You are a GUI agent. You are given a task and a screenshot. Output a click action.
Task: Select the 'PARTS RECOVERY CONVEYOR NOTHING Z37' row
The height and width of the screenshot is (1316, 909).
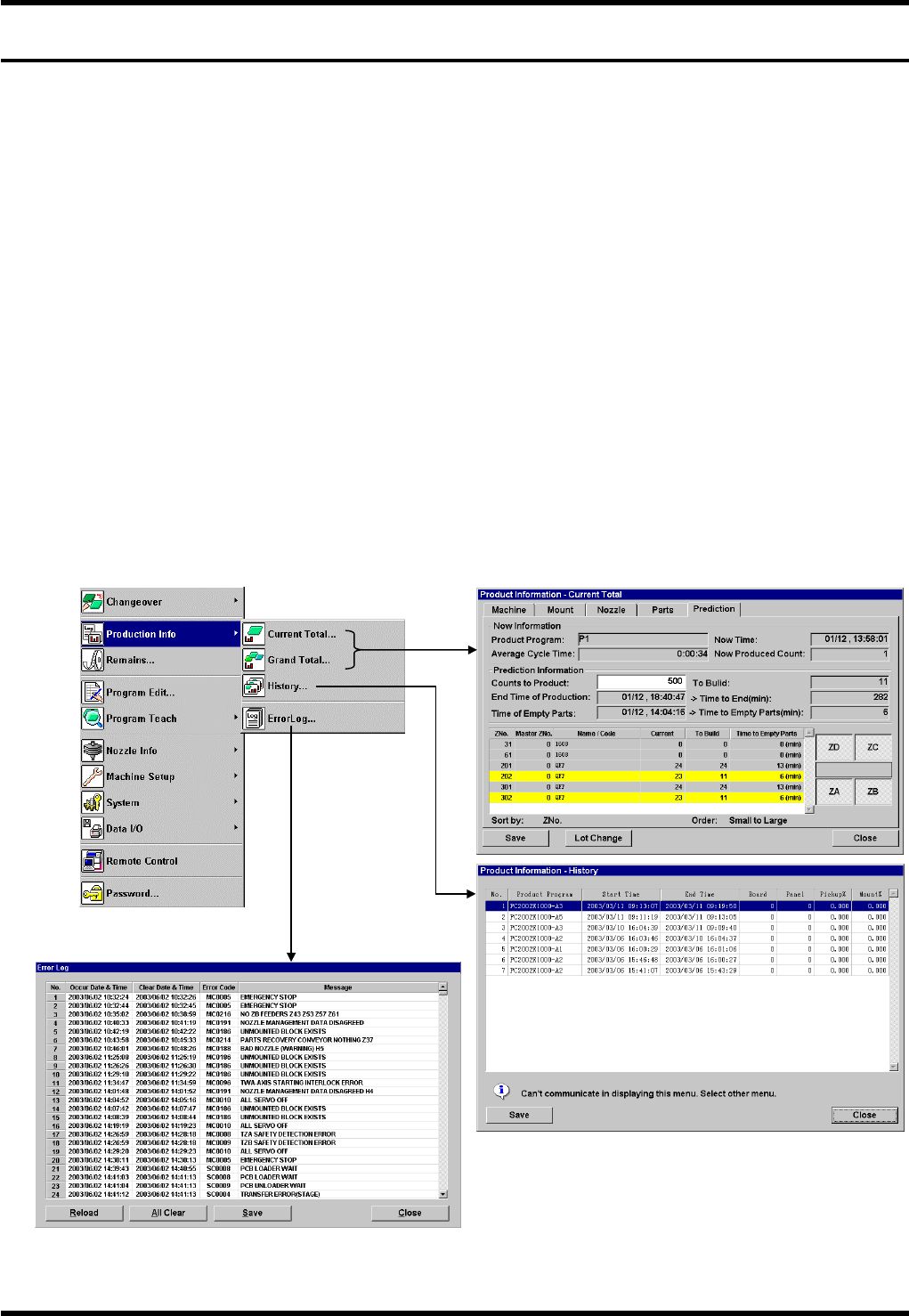click(243, 1040)
